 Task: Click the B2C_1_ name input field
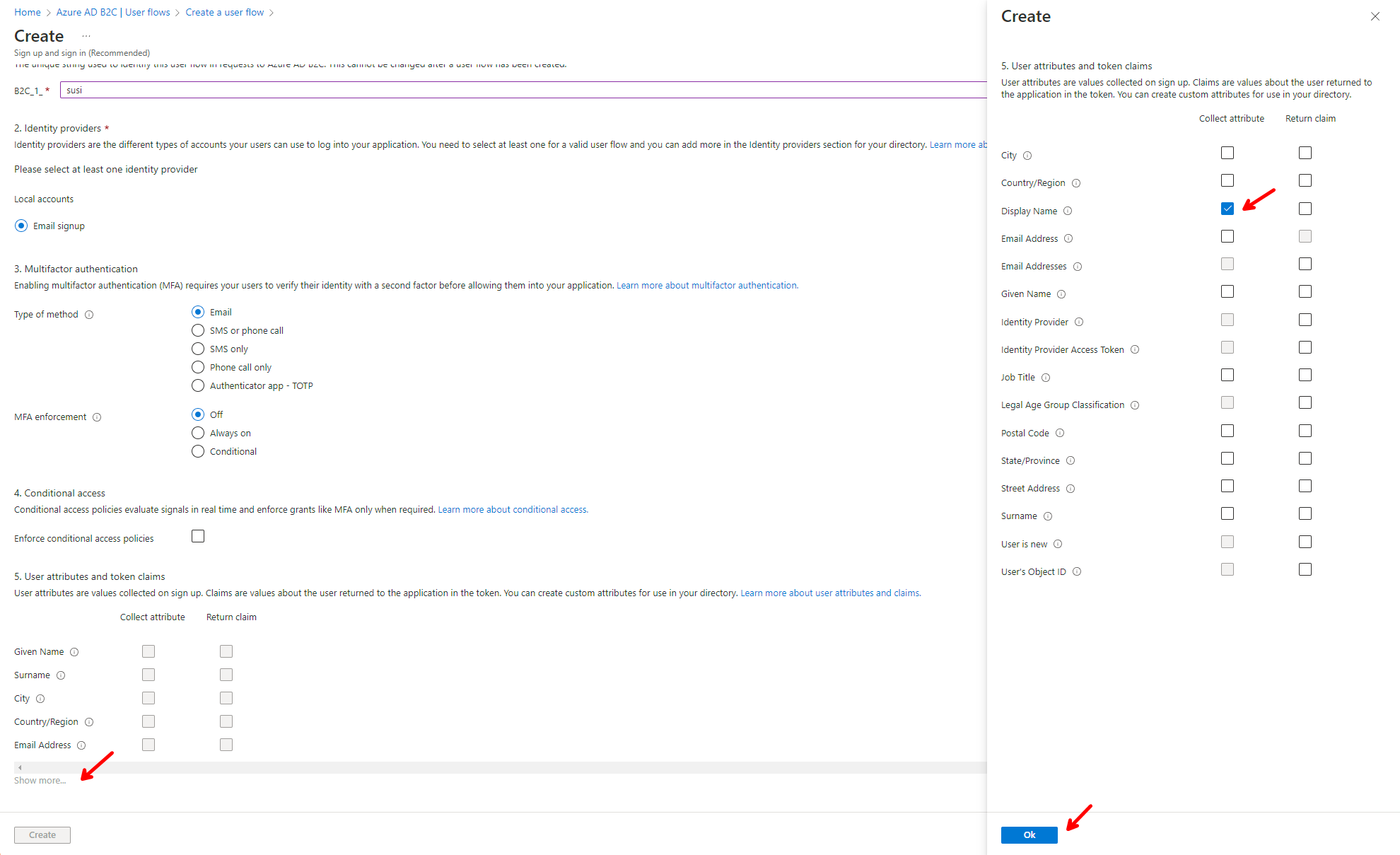coord(523,90)
